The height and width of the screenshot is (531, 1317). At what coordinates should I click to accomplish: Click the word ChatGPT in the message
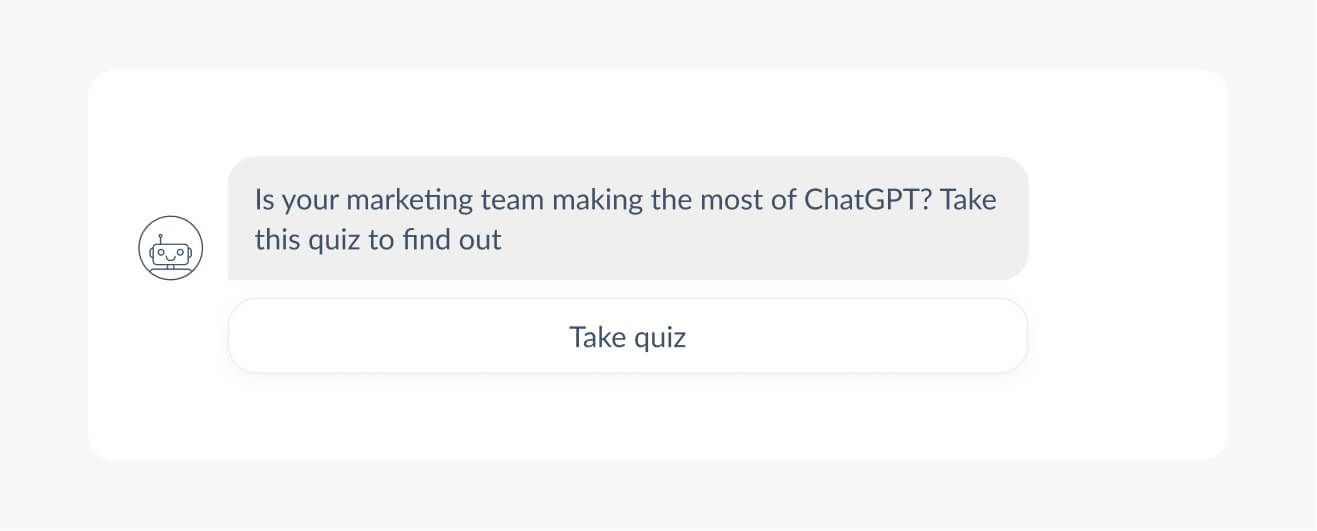coord(868,199)
